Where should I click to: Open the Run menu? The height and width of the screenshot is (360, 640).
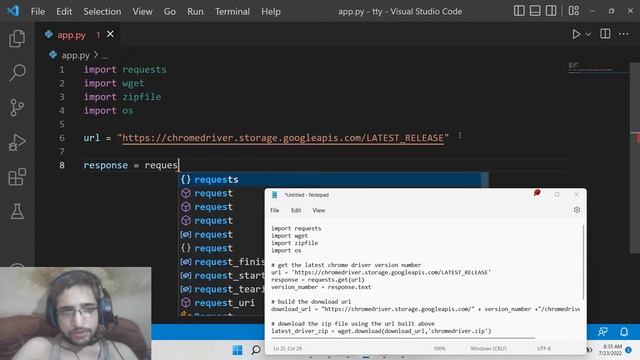click(x=195, y=11)
